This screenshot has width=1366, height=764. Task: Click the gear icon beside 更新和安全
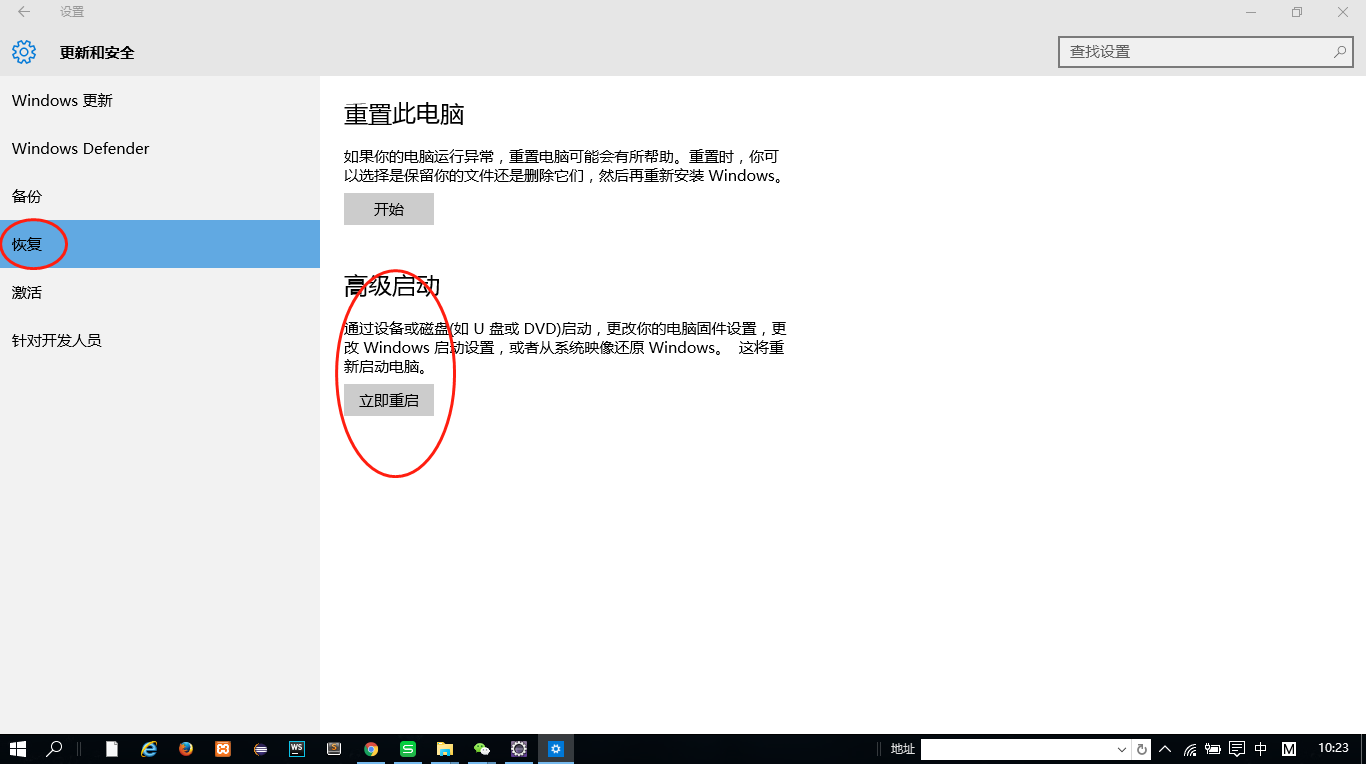[24, 52]
